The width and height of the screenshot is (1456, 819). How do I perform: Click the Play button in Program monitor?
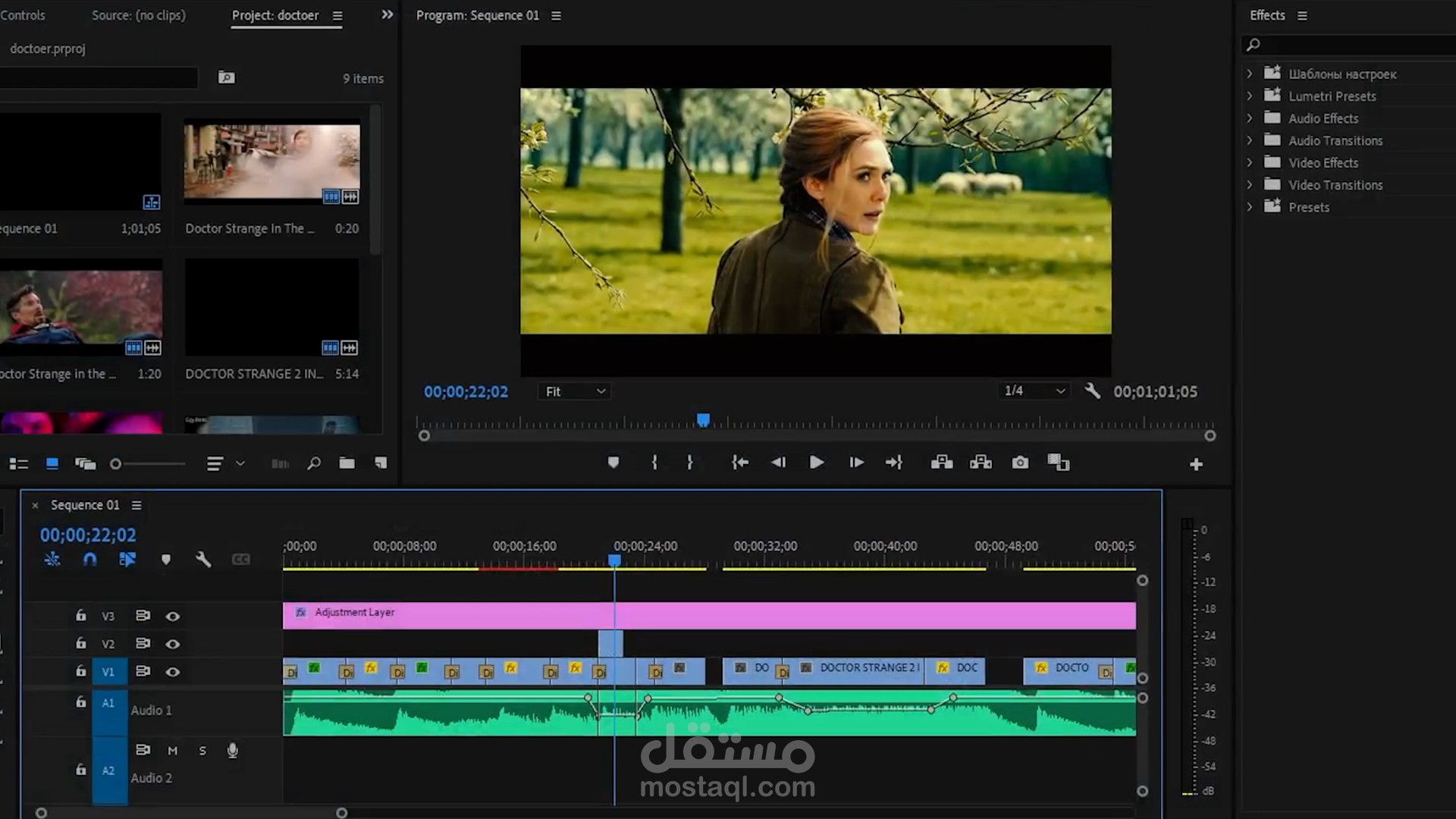[817, 463]
